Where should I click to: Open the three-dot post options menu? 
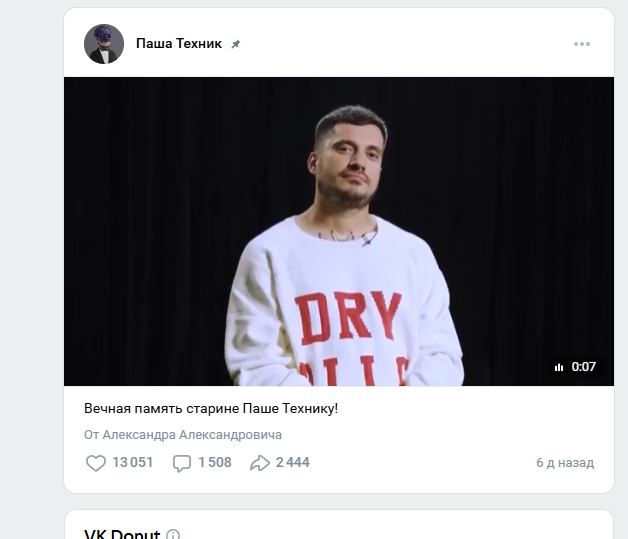pos(582,44)
